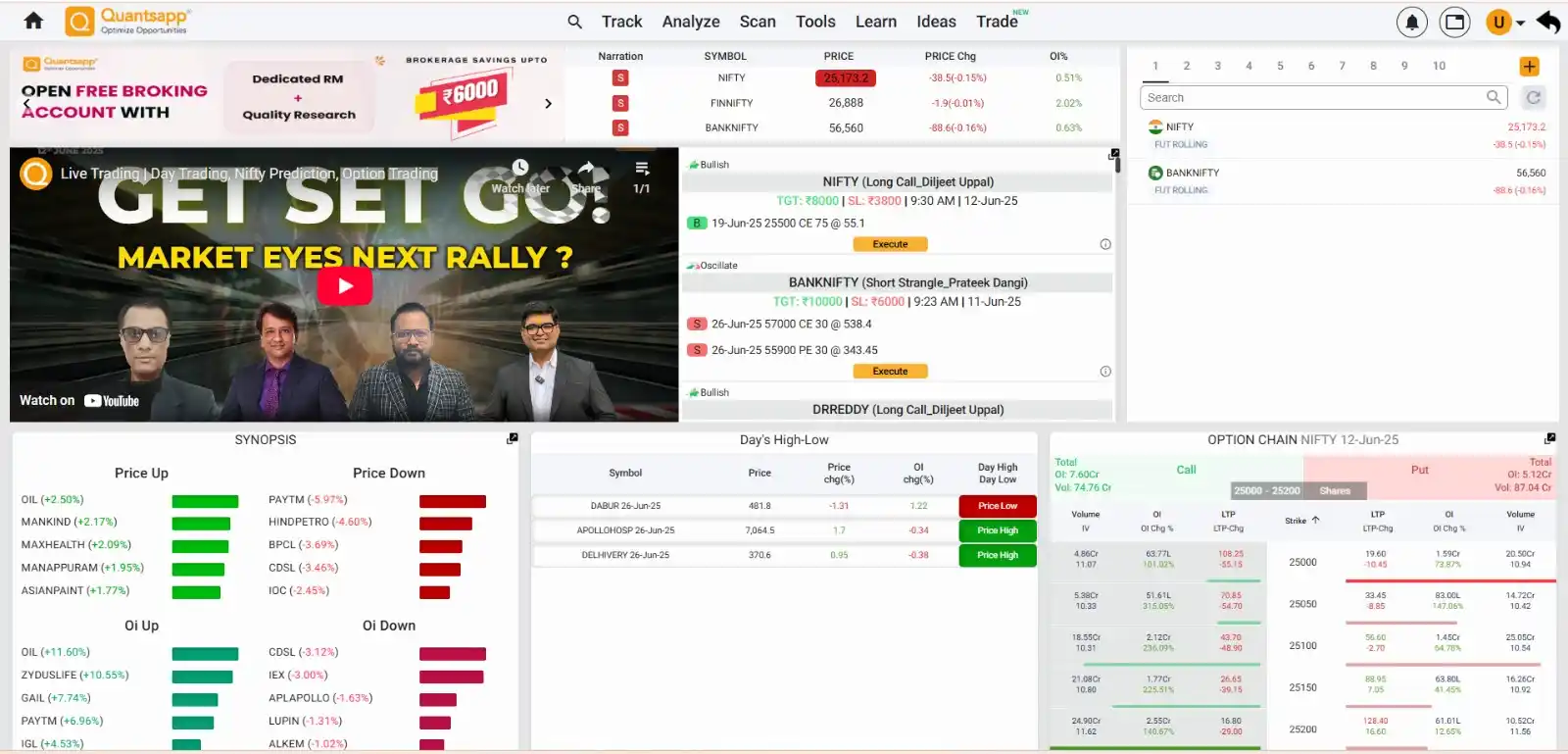Click Price Low button for DABUR
The height and width of the screenshot is (754, 1568).
coord(997,506)
